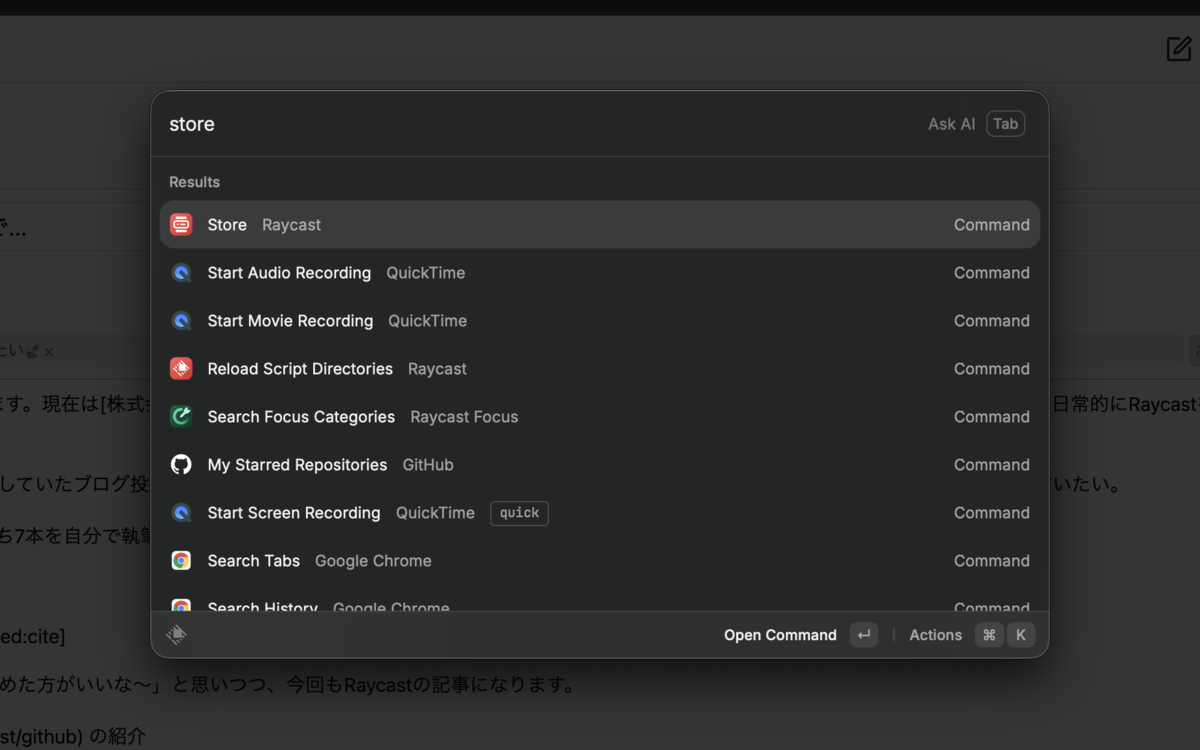This screenshot has height=750, width=1200.
Task: Click the Raycast Focus subtitle text
Action: [464, 417]
